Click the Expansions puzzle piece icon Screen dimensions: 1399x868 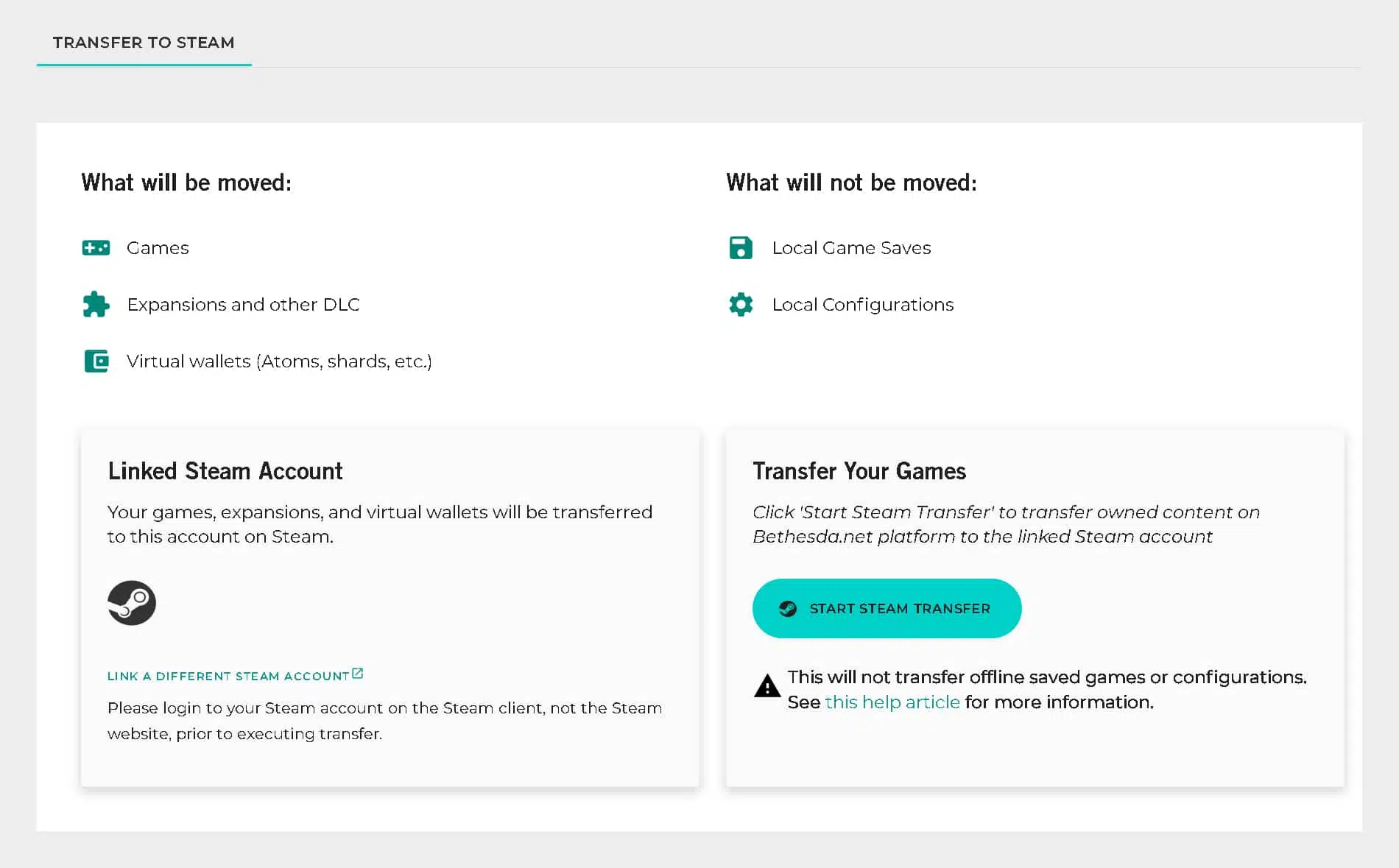pos(96,304)
